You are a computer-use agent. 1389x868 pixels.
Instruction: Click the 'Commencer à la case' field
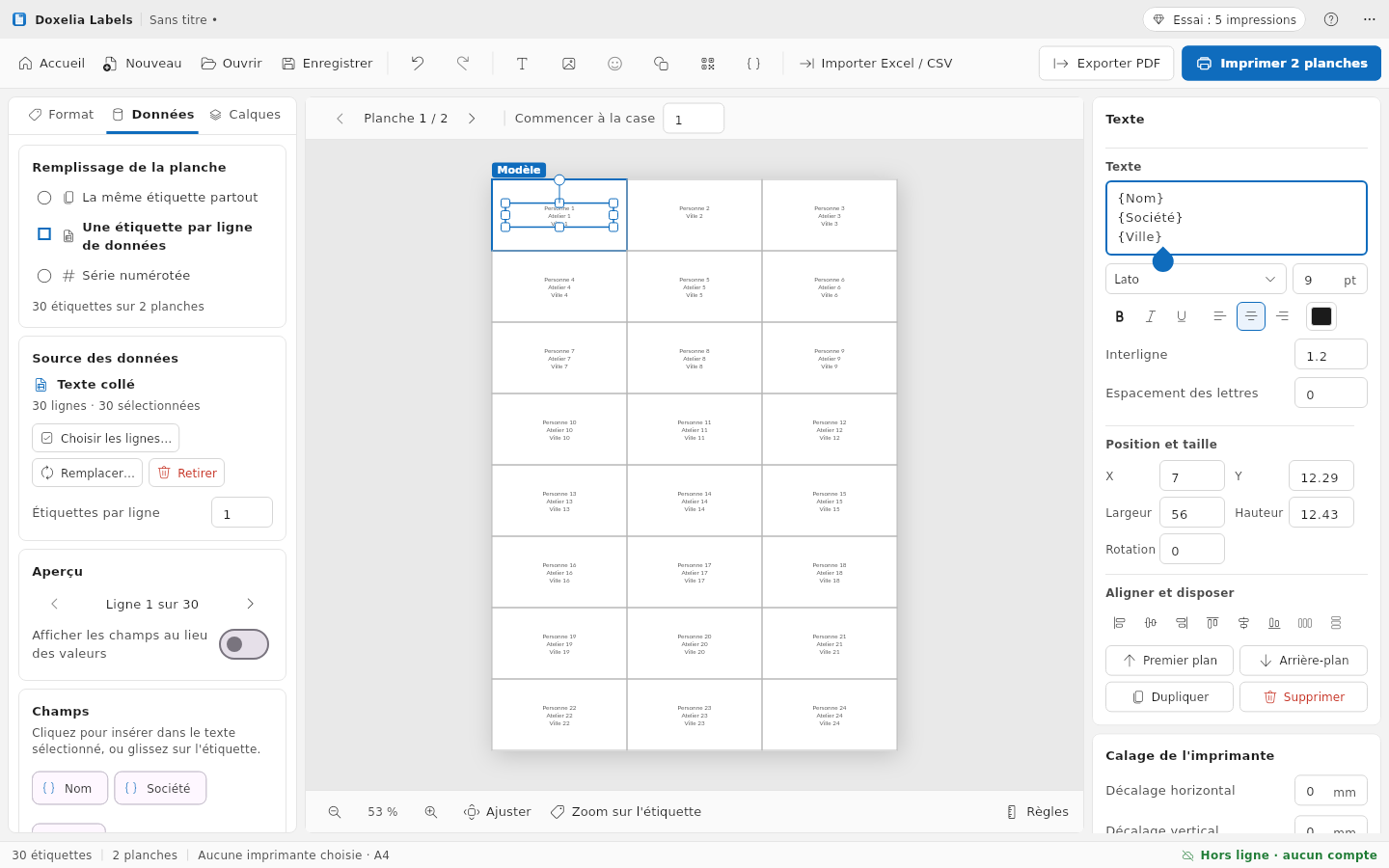tap(694, 119)
